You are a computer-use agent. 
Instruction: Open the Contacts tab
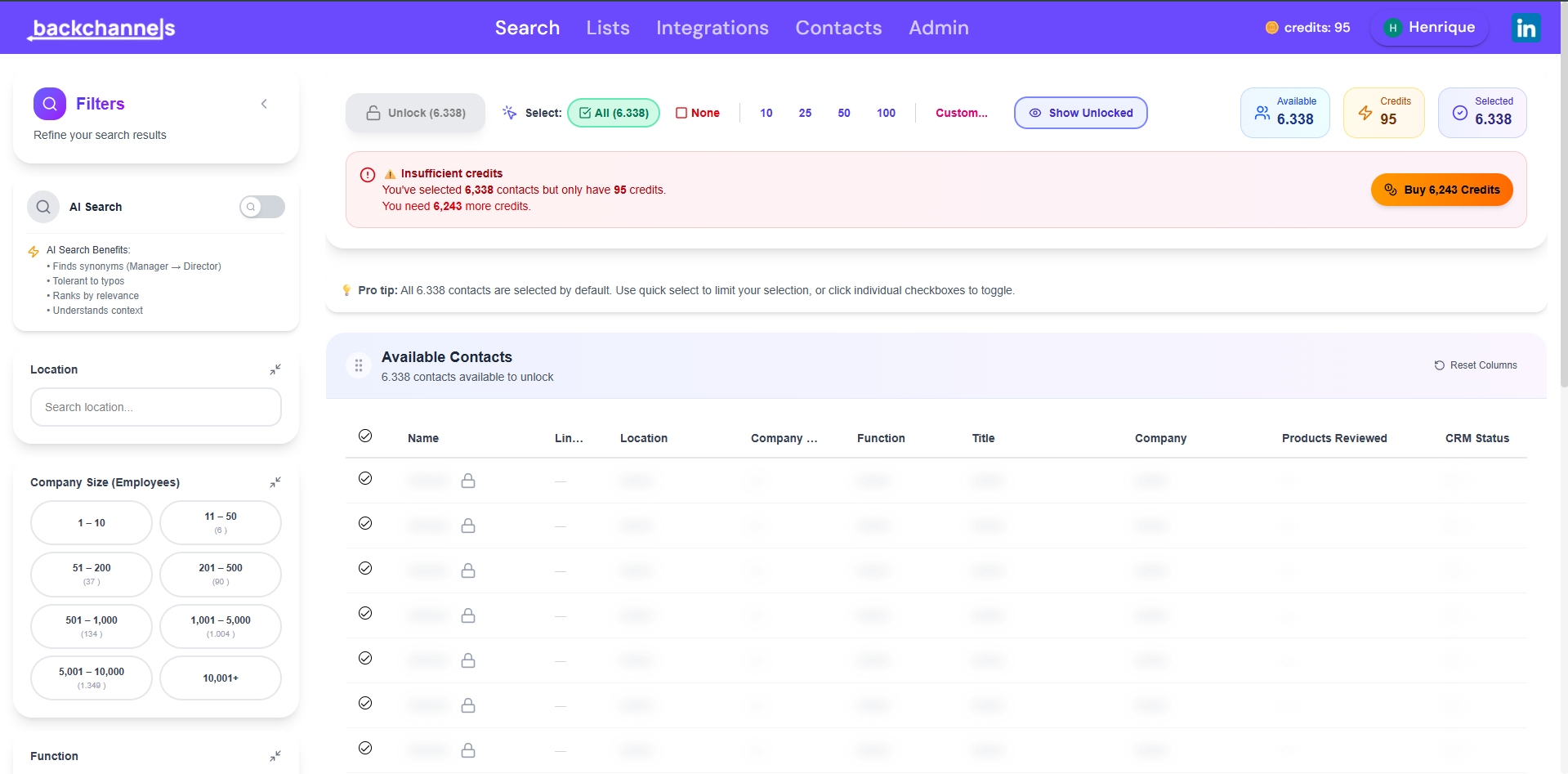pos(839,28)
